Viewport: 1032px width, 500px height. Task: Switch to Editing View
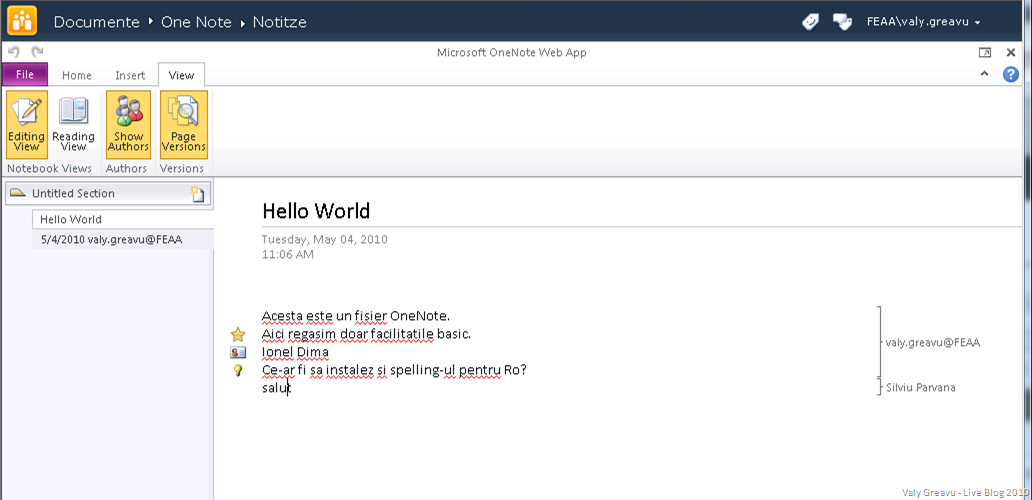coord(26,125)
